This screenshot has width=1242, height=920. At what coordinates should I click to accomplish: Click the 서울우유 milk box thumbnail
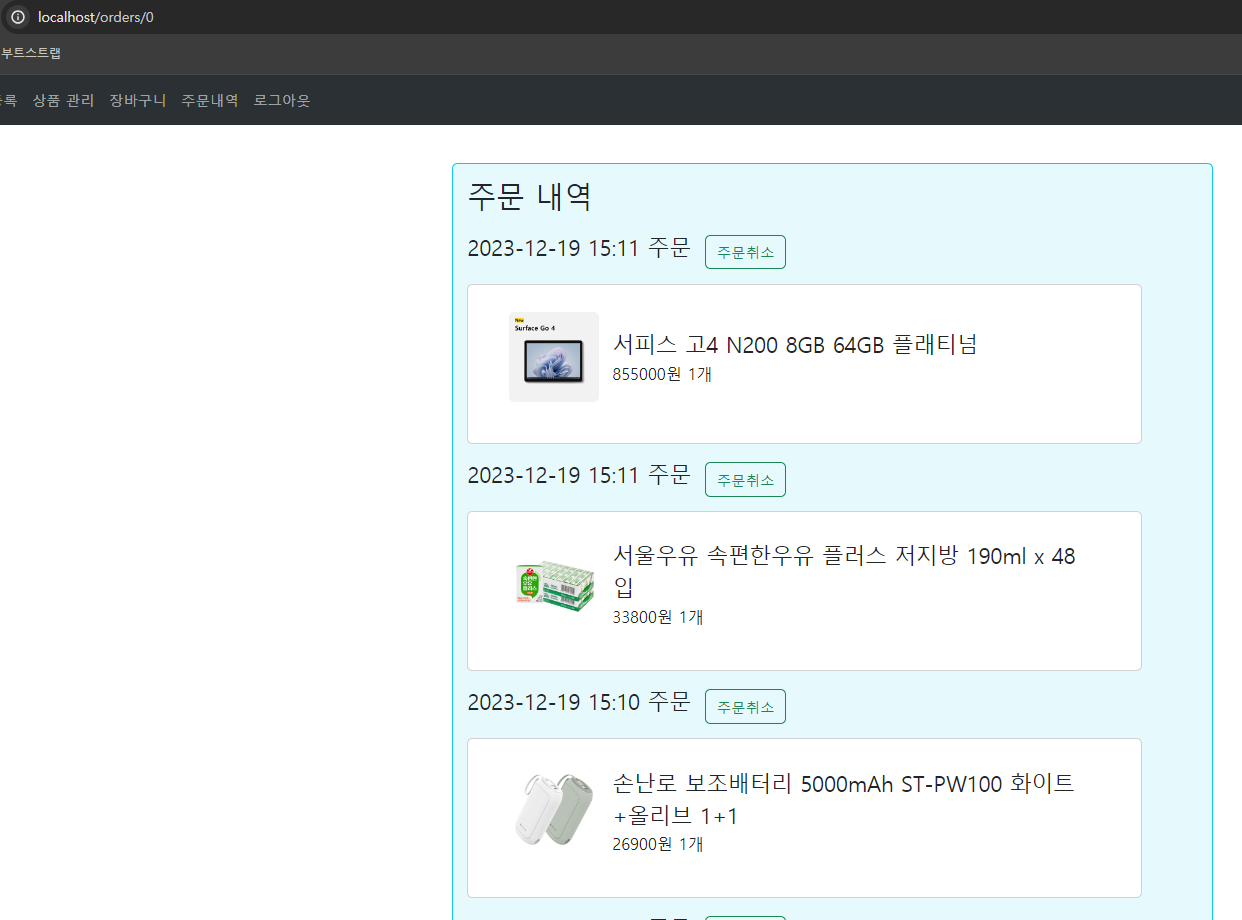coord(554,584)
